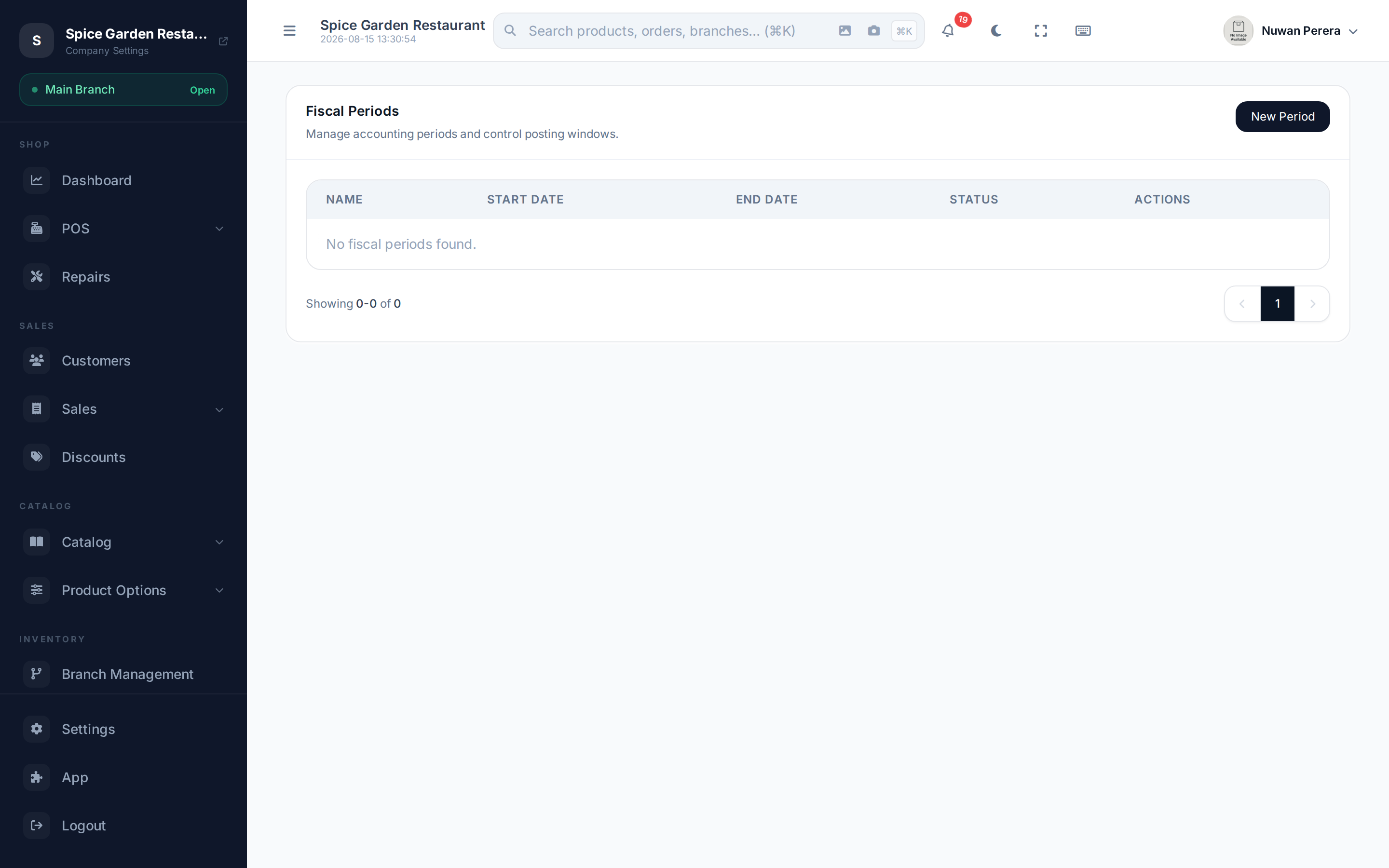Image resolution: width=1389 pixels, height=868 pixels.
Task: Click Company Settings link under company name
Action: click(107, 51)
